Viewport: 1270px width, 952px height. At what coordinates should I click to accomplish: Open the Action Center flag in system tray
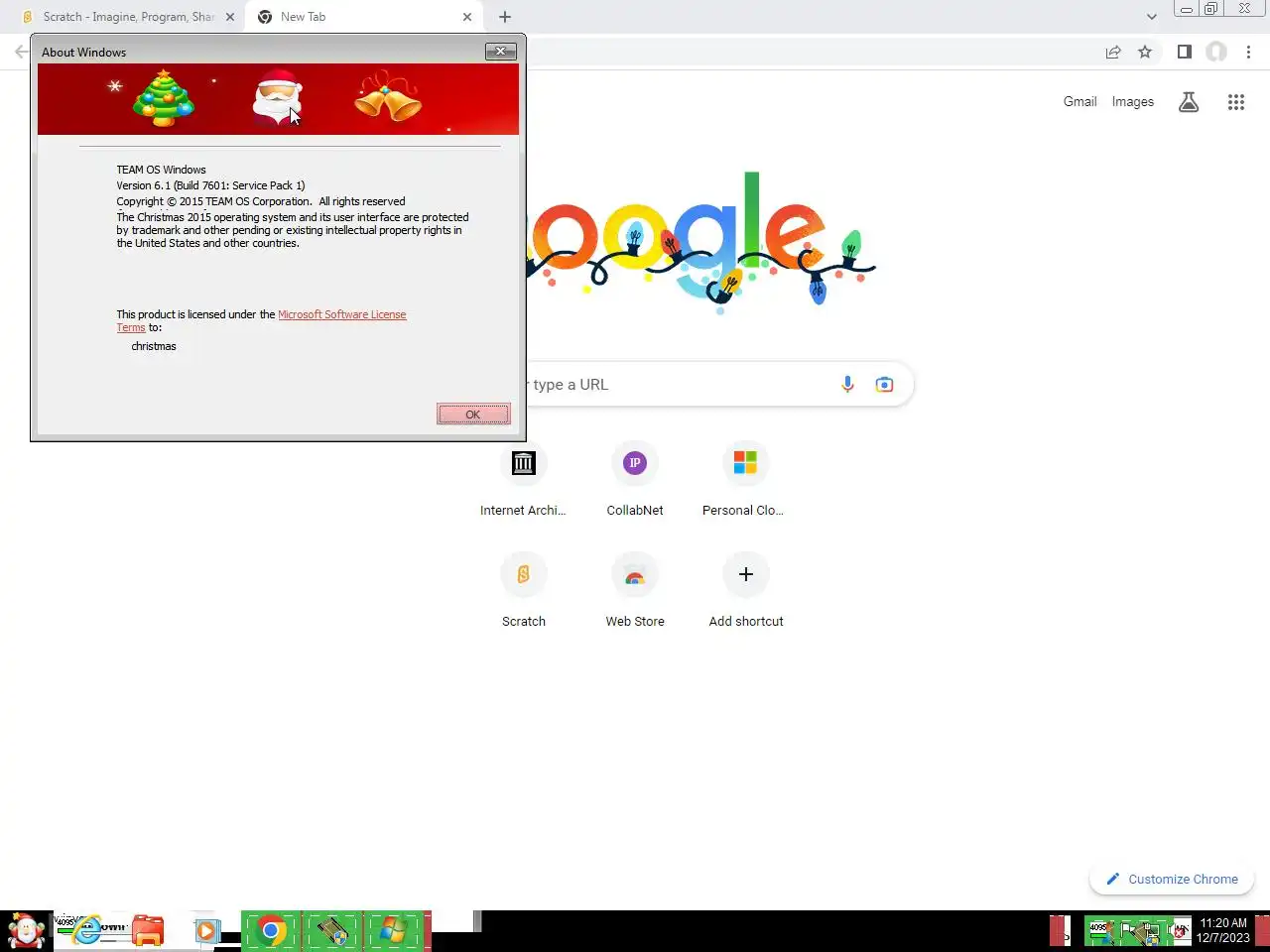(x=1128, y=931)
